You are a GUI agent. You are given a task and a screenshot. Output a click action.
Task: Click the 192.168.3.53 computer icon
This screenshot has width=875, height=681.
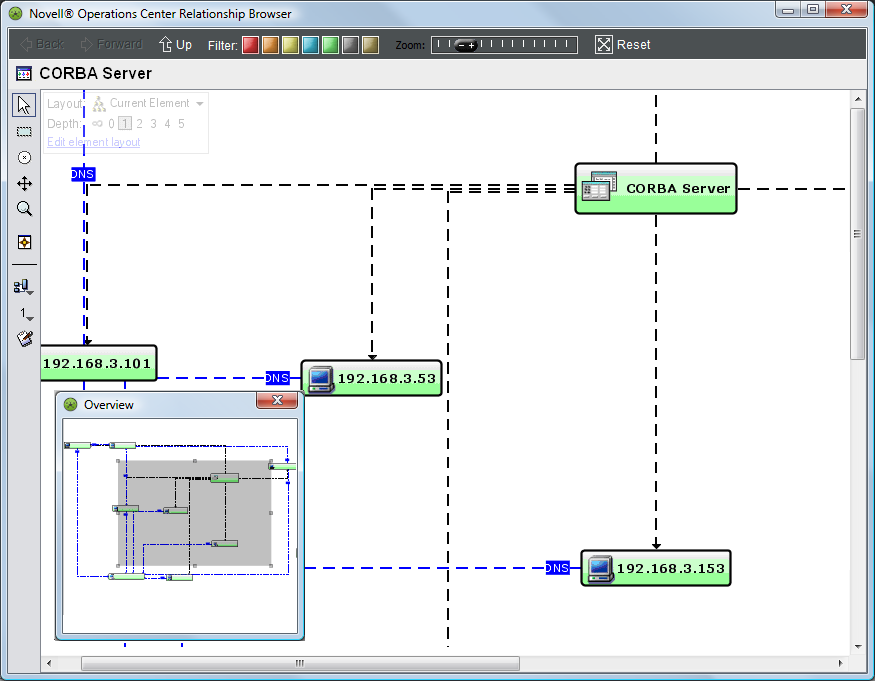(321, 380)
